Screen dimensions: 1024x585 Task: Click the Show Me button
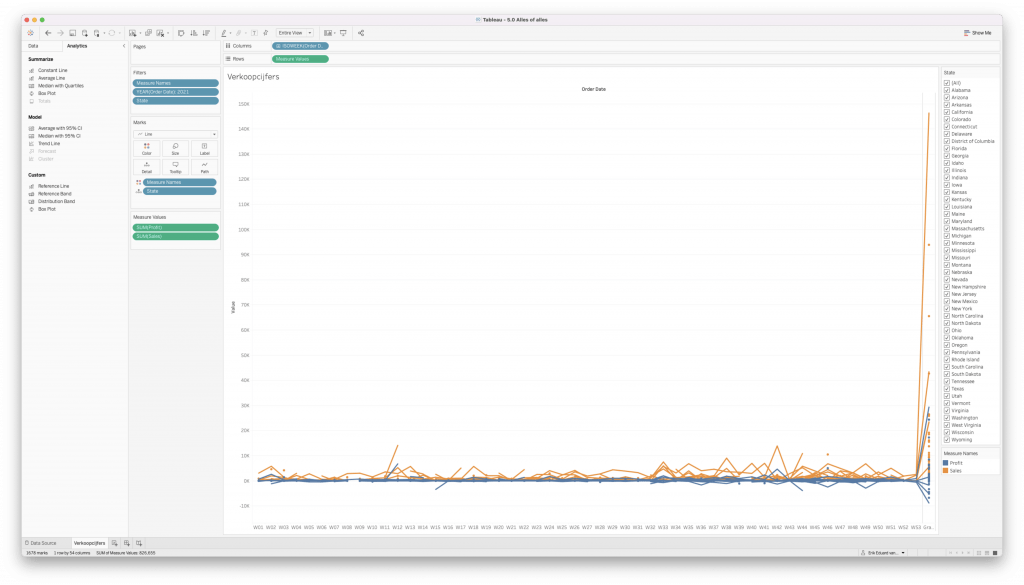click(978, 33)
